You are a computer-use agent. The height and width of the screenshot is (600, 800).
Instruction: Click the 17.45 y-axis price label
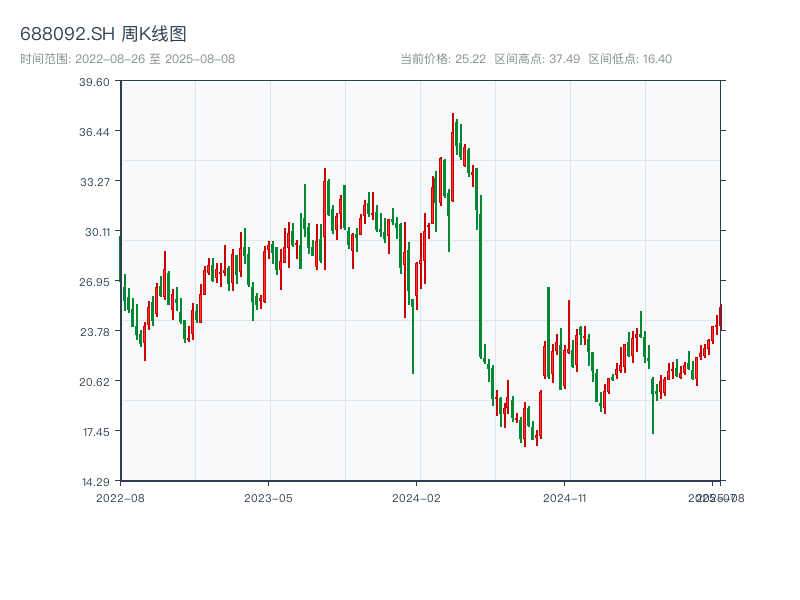pyautogui.click(x=95, y=432)
